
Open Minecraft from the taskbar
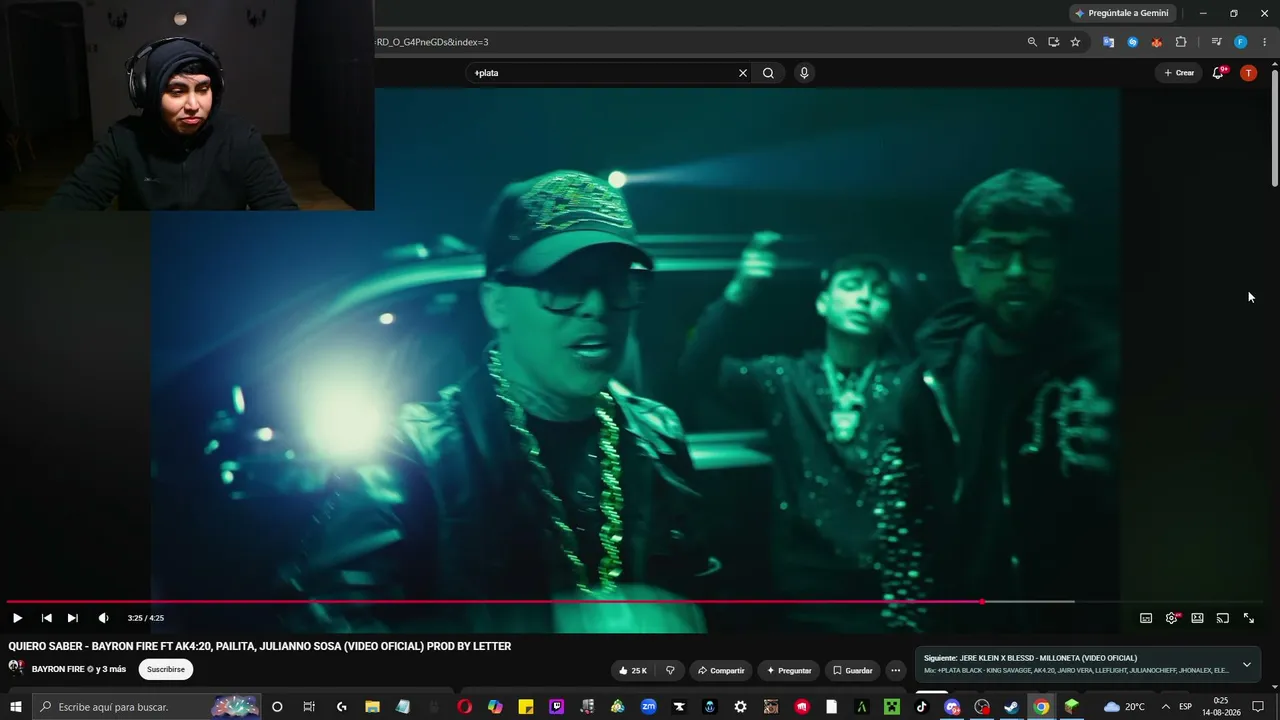(891, 707)
